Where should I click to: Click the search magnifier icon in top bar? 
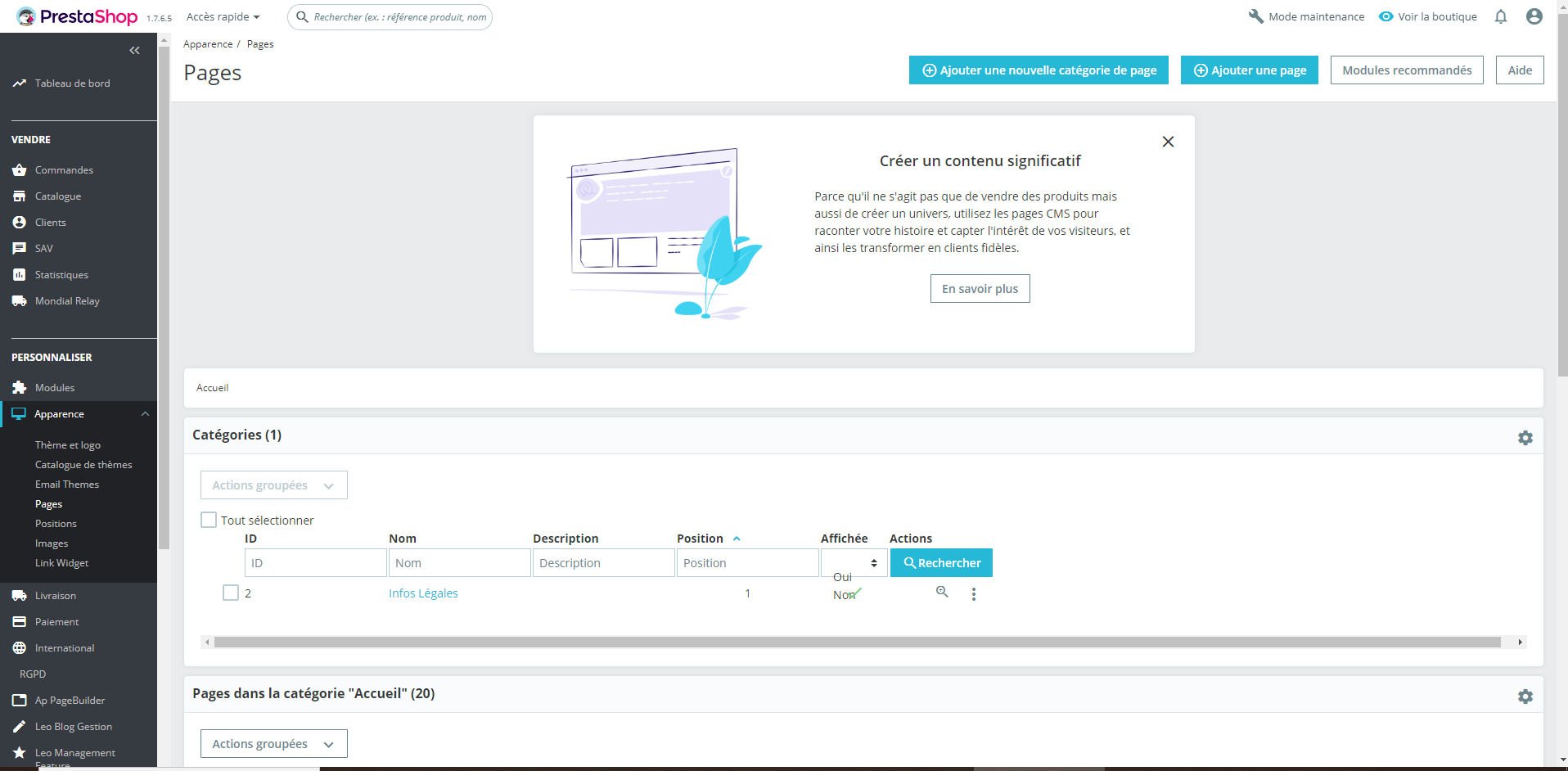302,16
